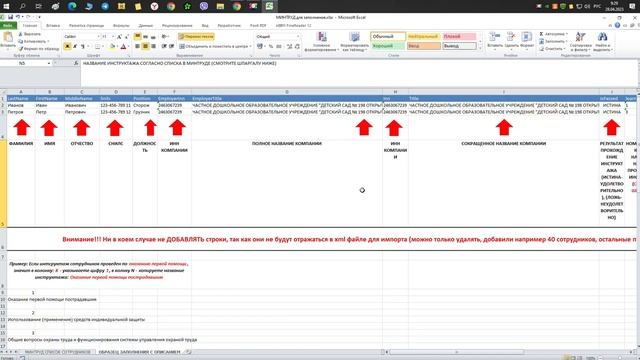The width and height of the screenshot is (640, 360).
Task: Open the File (Файл) tab
Action: coord(8,25)
